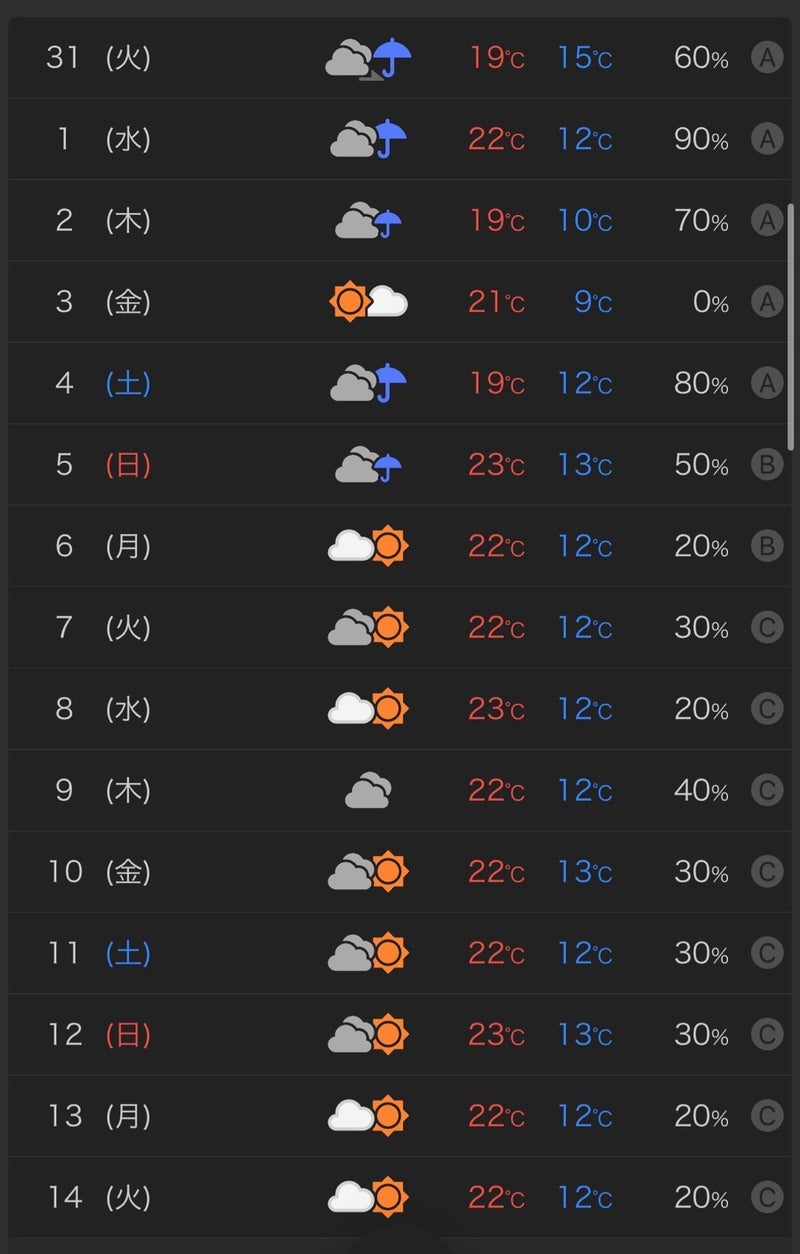The image size is (800, 1254).
Task: Click the weather icon for Tuesday the 14th
Action: [x=369, y=1197]
